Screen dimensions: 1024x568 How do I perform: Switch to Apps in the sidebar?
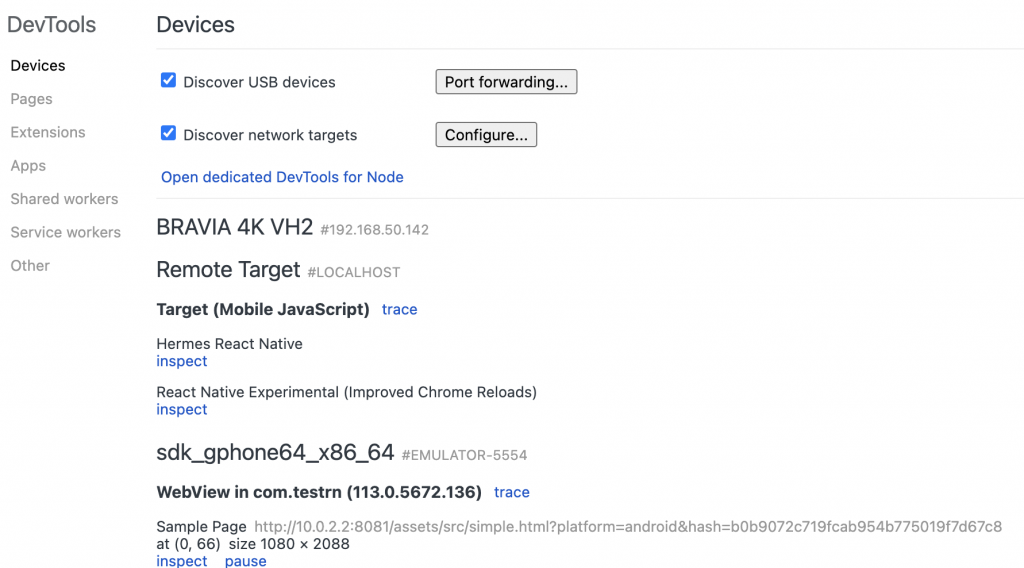point(28,165)
